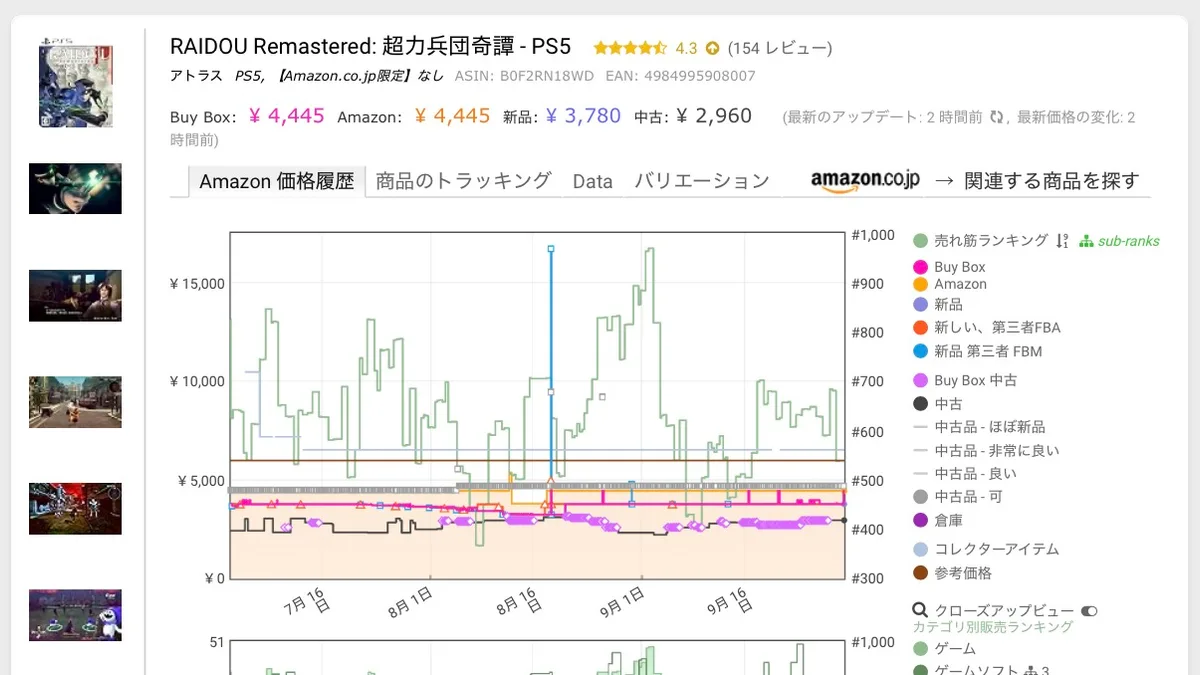Viewport: 1200px width, 675px height.
Task: Click the orange up-arrow circle beside 4.3
Action: pyautogui.click(x=712, y=48)
